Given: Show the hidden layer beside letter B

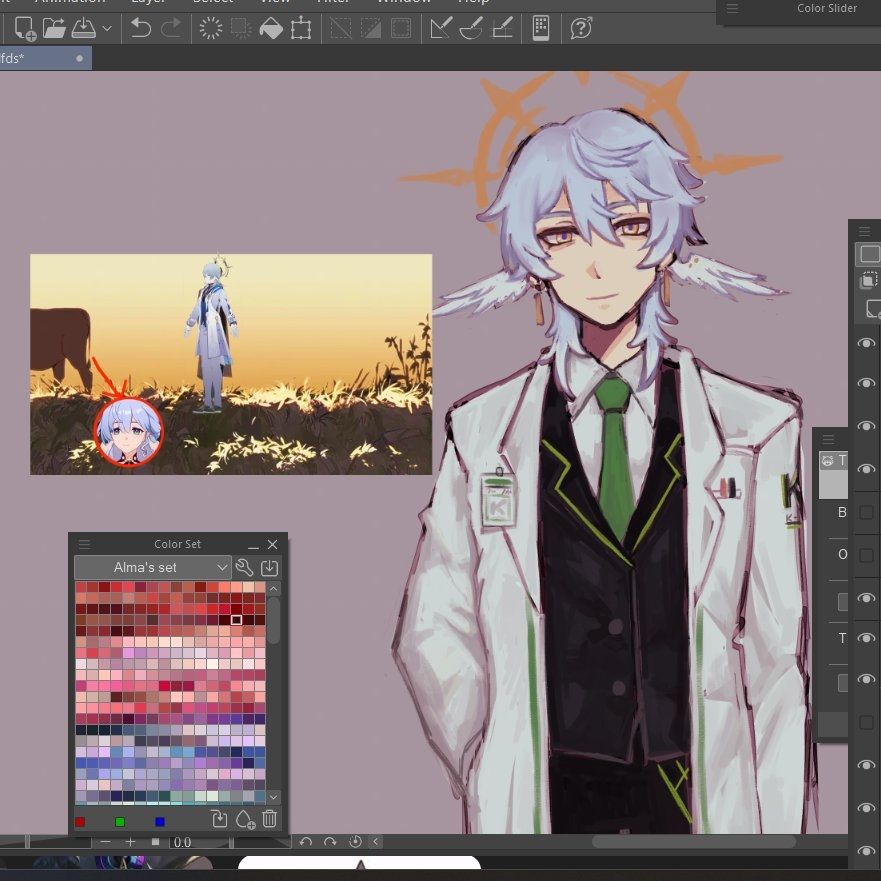Looking at the screenshot, I should pyautogui.click(x=866, y=512).
